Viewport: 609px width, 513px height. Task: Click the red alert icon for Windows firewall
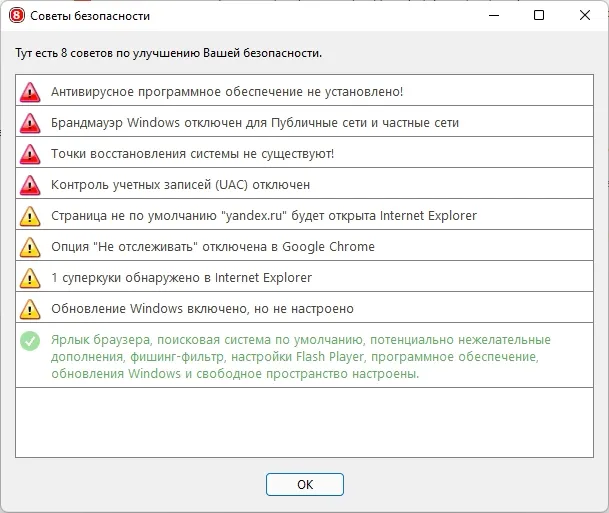30,123
